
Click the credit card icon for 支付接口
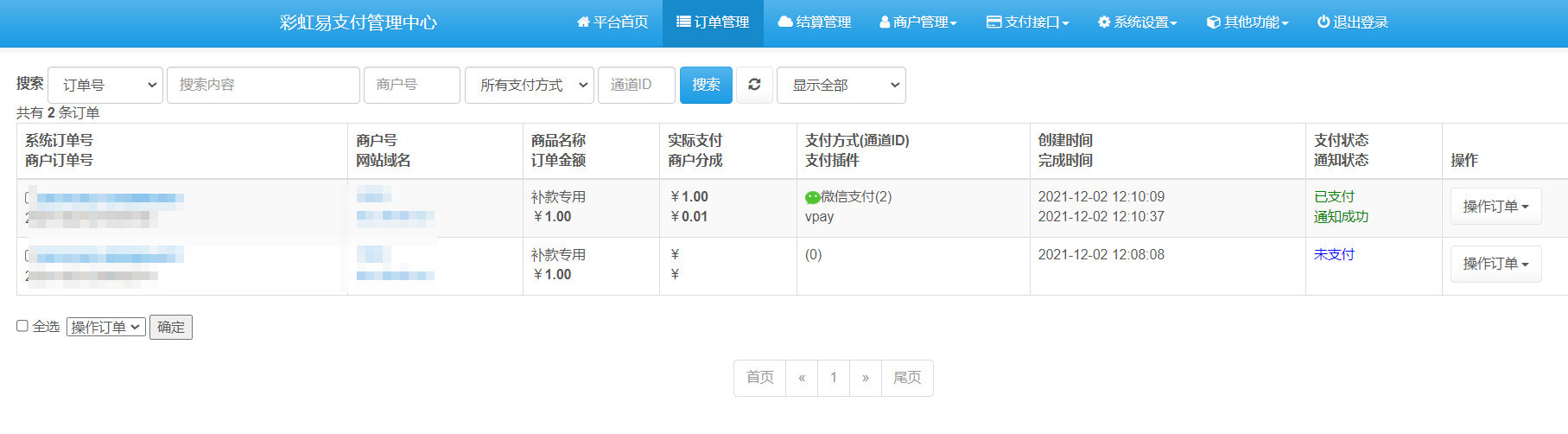[993, 22]
